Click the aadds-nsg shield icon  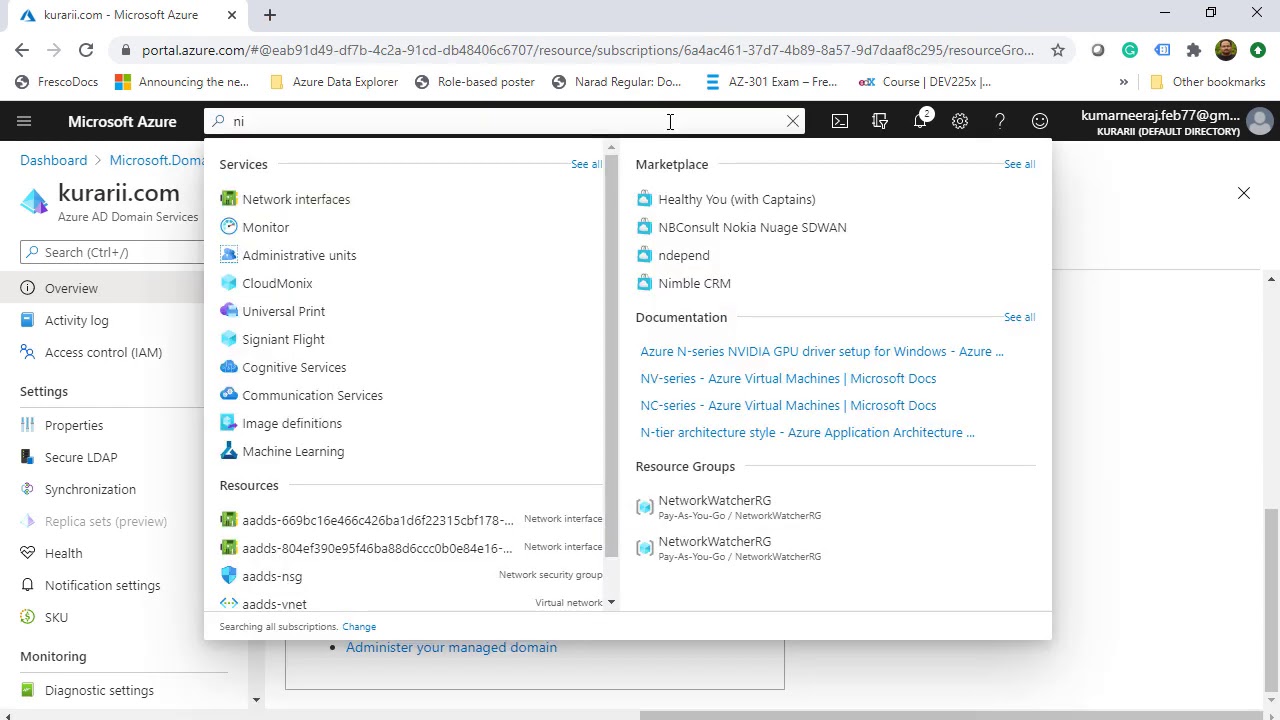pyautogui.click(x=229, y=576)
